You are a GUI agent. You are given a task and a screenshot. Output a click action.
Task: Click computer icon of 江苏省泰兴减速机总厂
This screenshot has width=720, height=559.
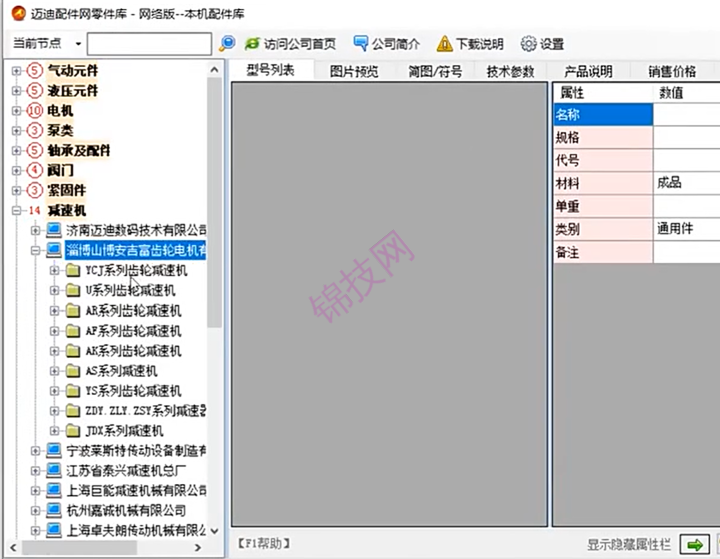pos(54,470)
